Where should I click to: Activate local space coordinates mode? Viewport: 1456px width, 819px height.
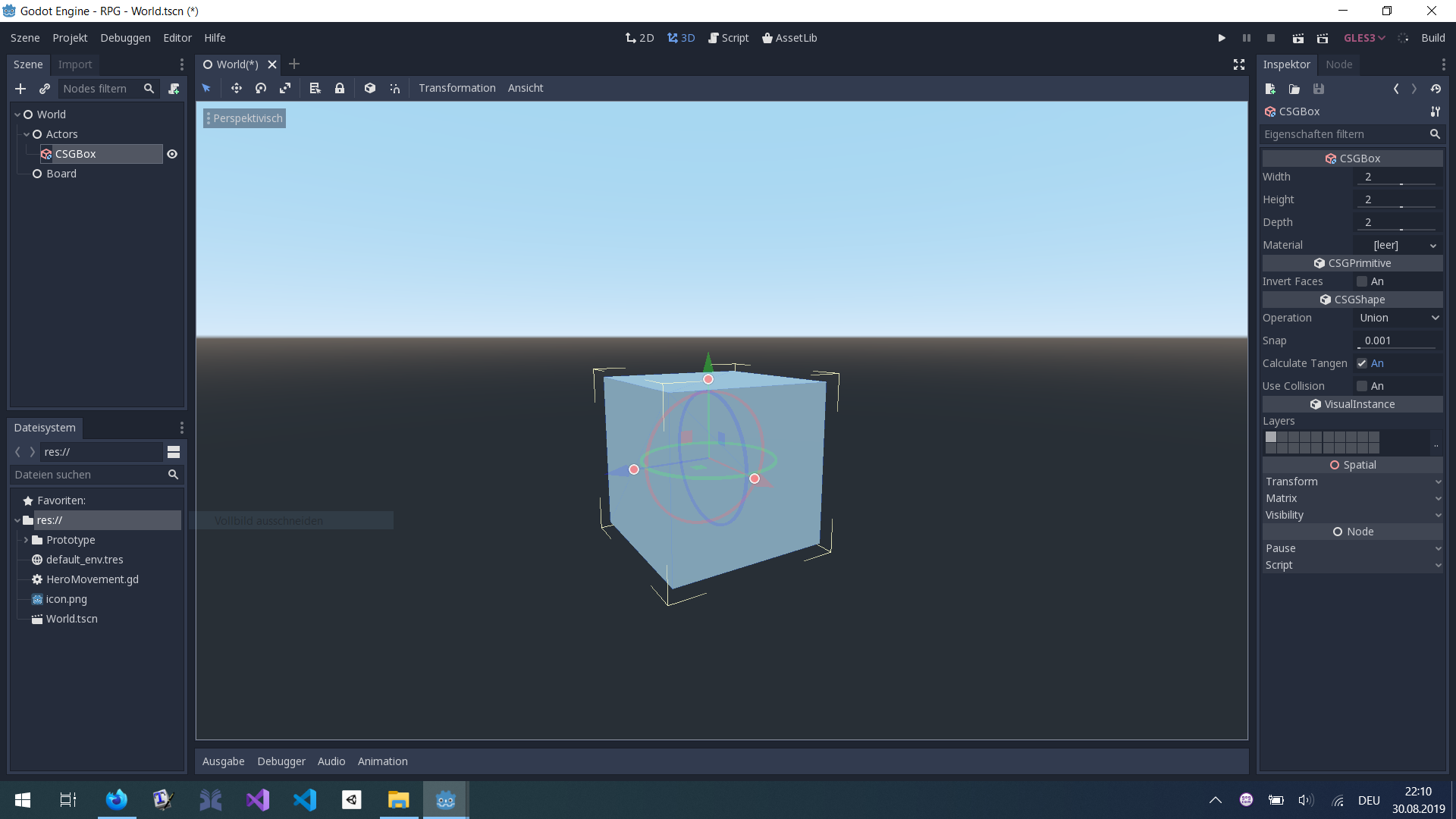point(370,88)
